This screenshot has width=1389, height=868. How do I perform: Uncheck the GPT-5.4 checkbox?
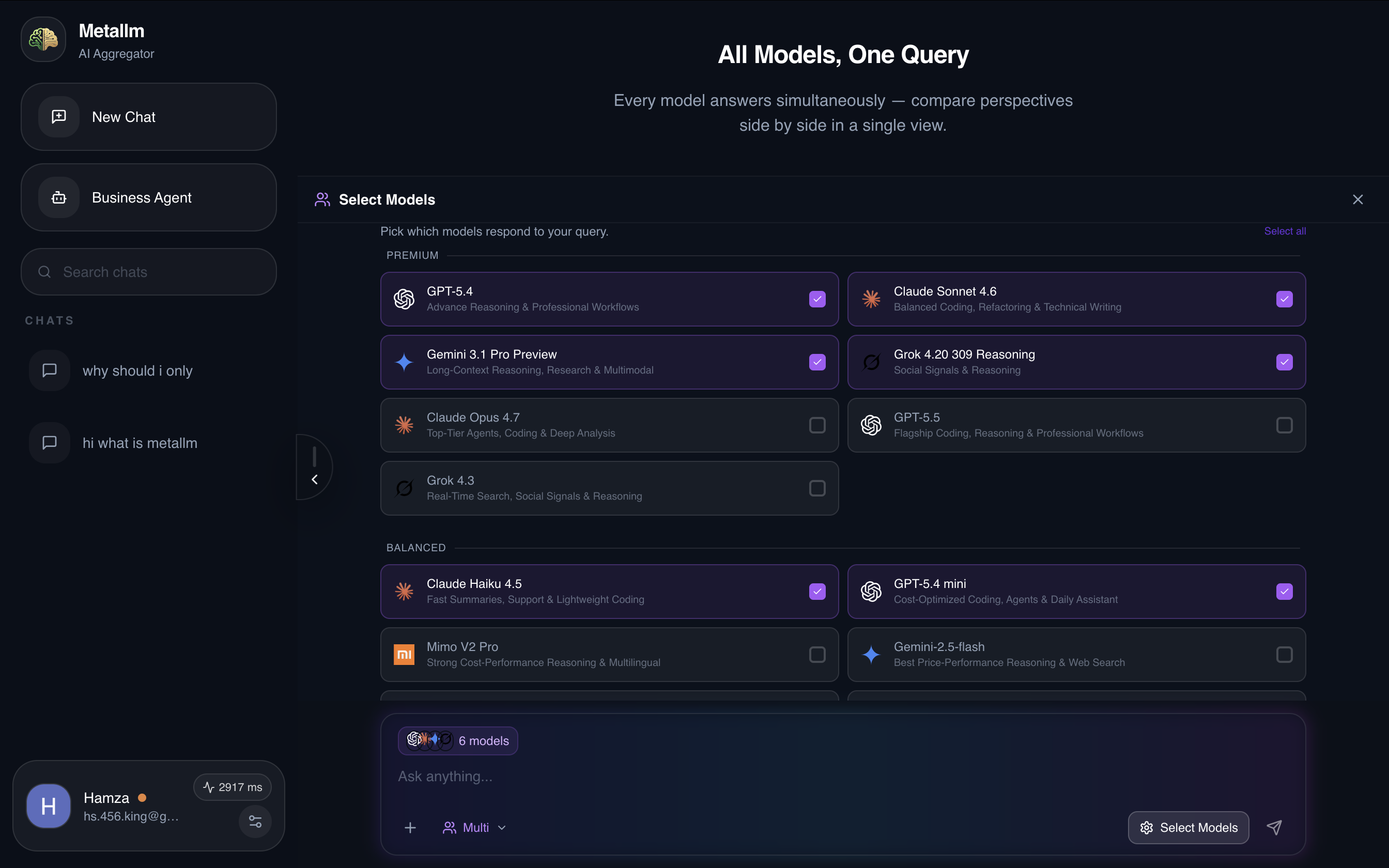817,299
